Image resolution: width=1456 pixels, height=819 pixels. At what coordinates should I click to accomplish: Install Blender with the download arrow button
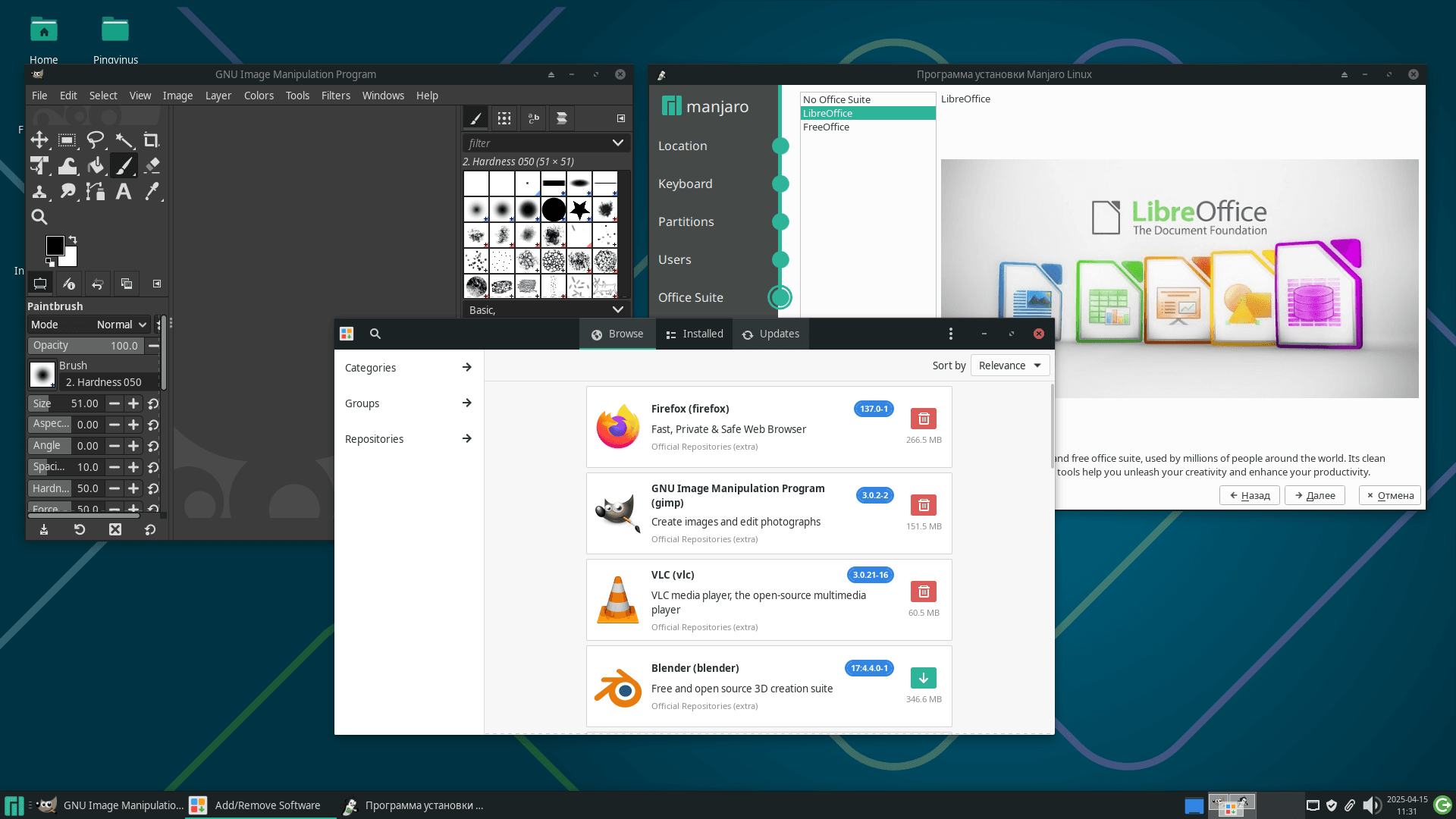point(923,678)
